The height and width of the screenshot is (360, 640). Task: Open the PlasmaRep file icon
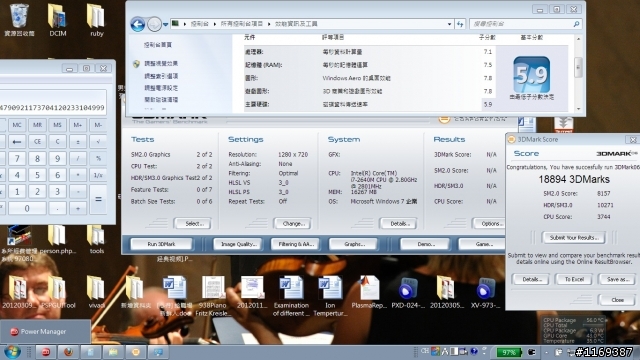tap(369, 292)
